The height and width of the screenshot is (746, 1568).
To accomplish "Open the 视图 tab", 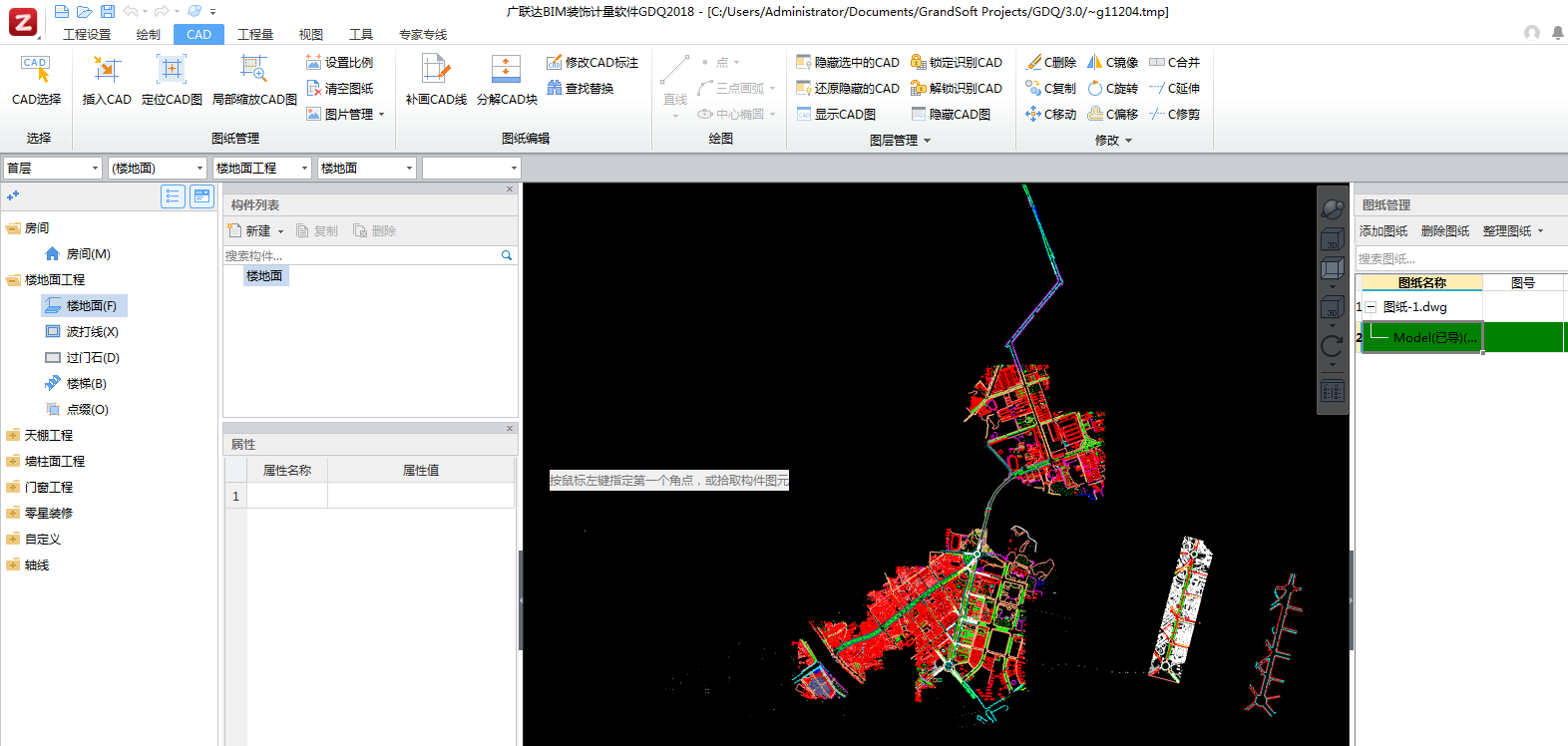I will click(x=311, y=34).
